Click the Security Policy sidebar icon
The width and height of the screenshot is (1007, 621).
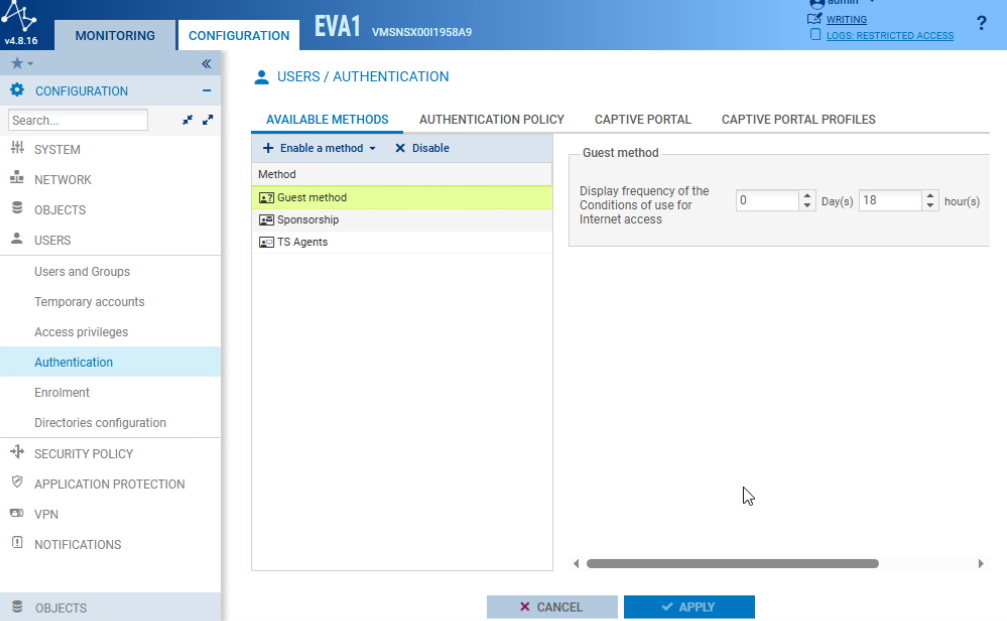coord(17,452)
